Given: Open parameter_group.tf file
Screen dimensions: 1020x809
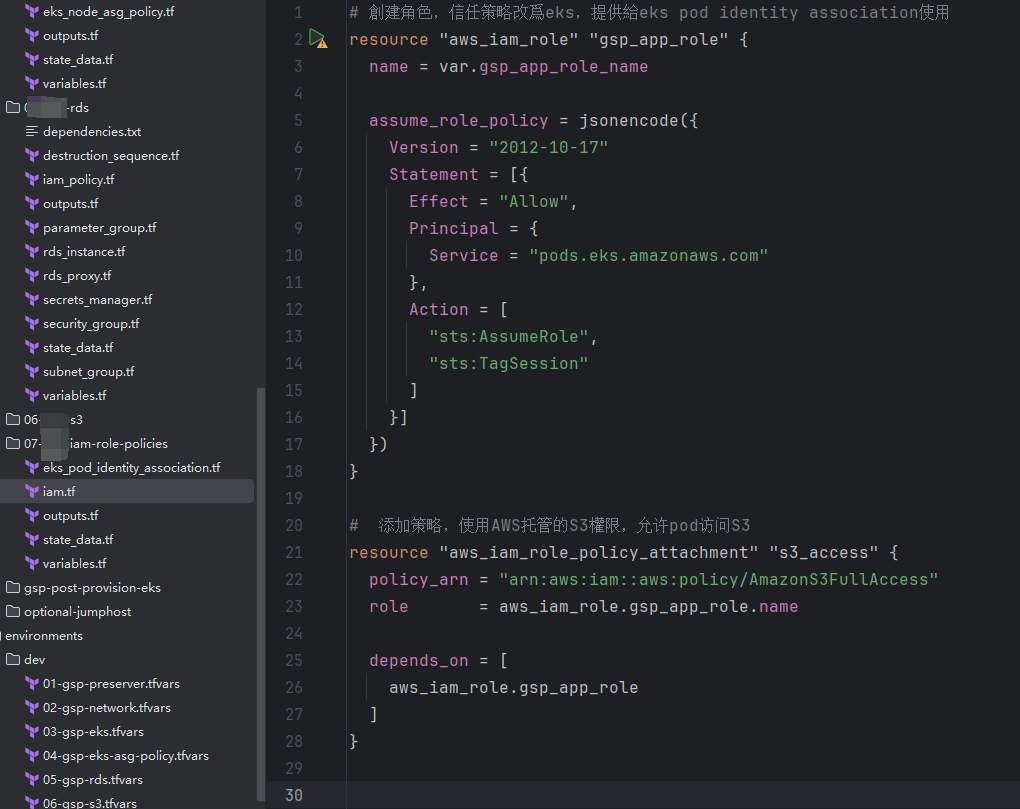Looking at the screenshot, I should tap(100, 228).
